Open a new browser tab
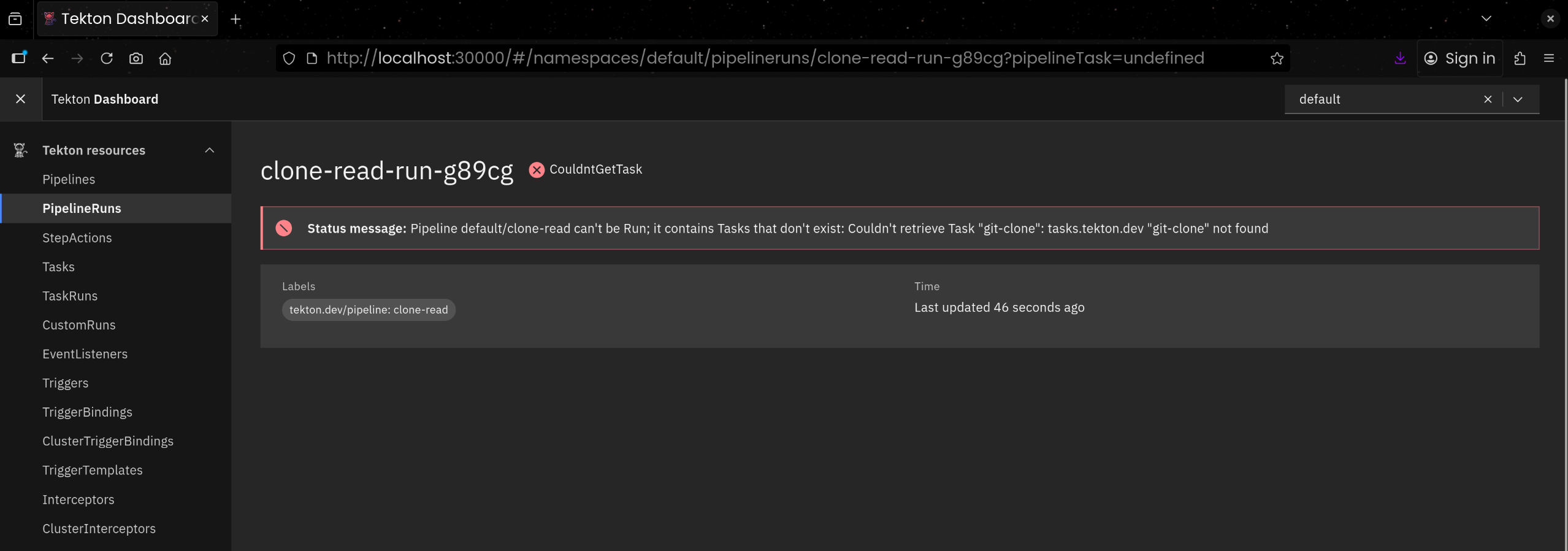Image resolution: width=1568 pixels, height=551 pixels. (x=235, y=19)
